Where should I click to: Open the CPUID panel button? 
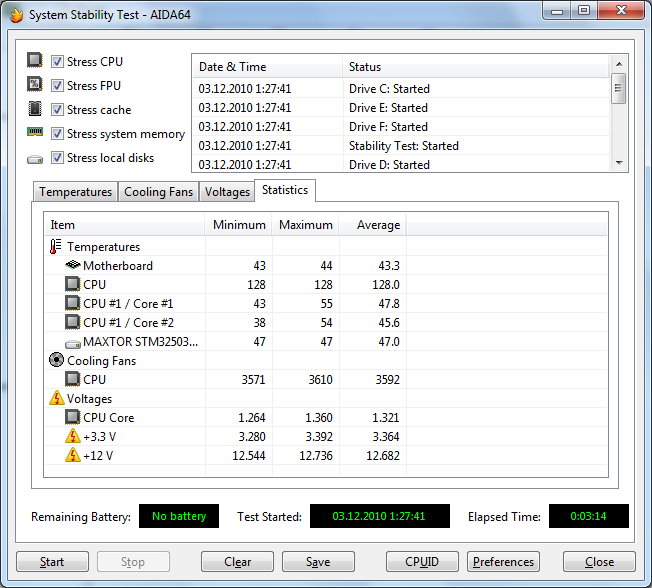422,562
